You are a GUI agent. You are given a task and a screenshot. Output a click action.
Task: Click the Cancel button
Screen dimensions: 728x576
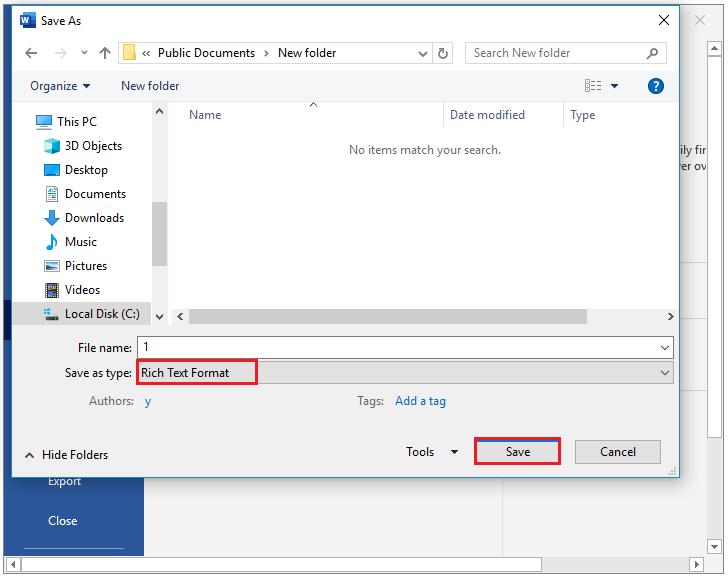(618, 452)
